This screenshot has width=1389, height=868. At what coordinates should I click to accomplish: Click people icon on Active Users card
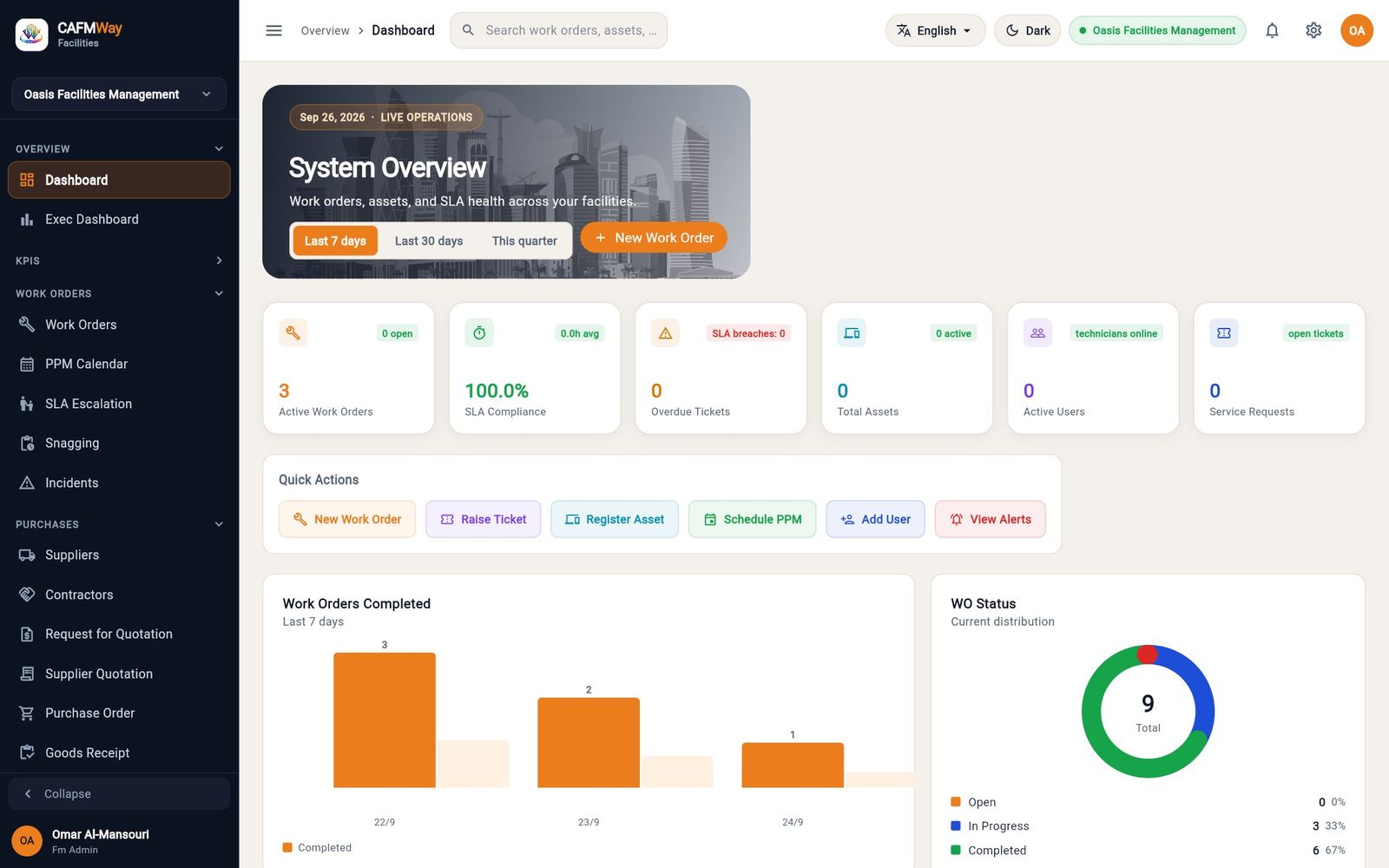click(1037, 332)
